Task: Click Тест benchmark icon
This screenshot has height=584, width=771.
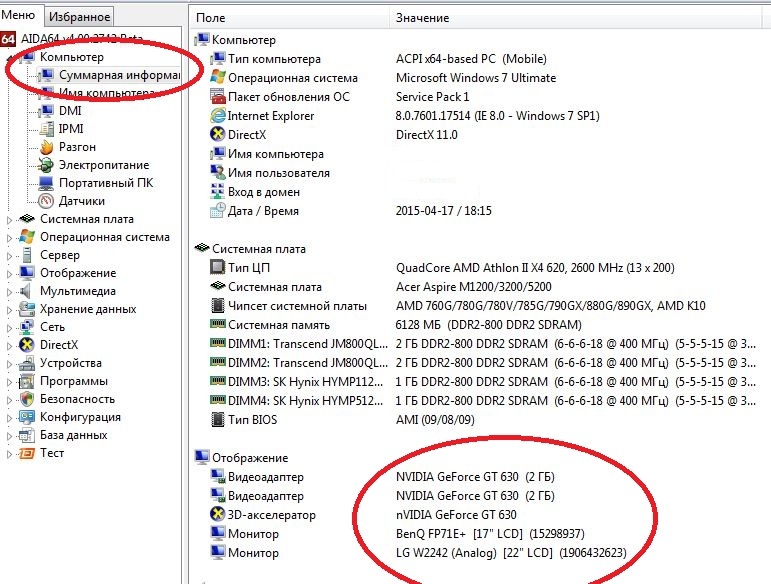Action: coord(27,453)
